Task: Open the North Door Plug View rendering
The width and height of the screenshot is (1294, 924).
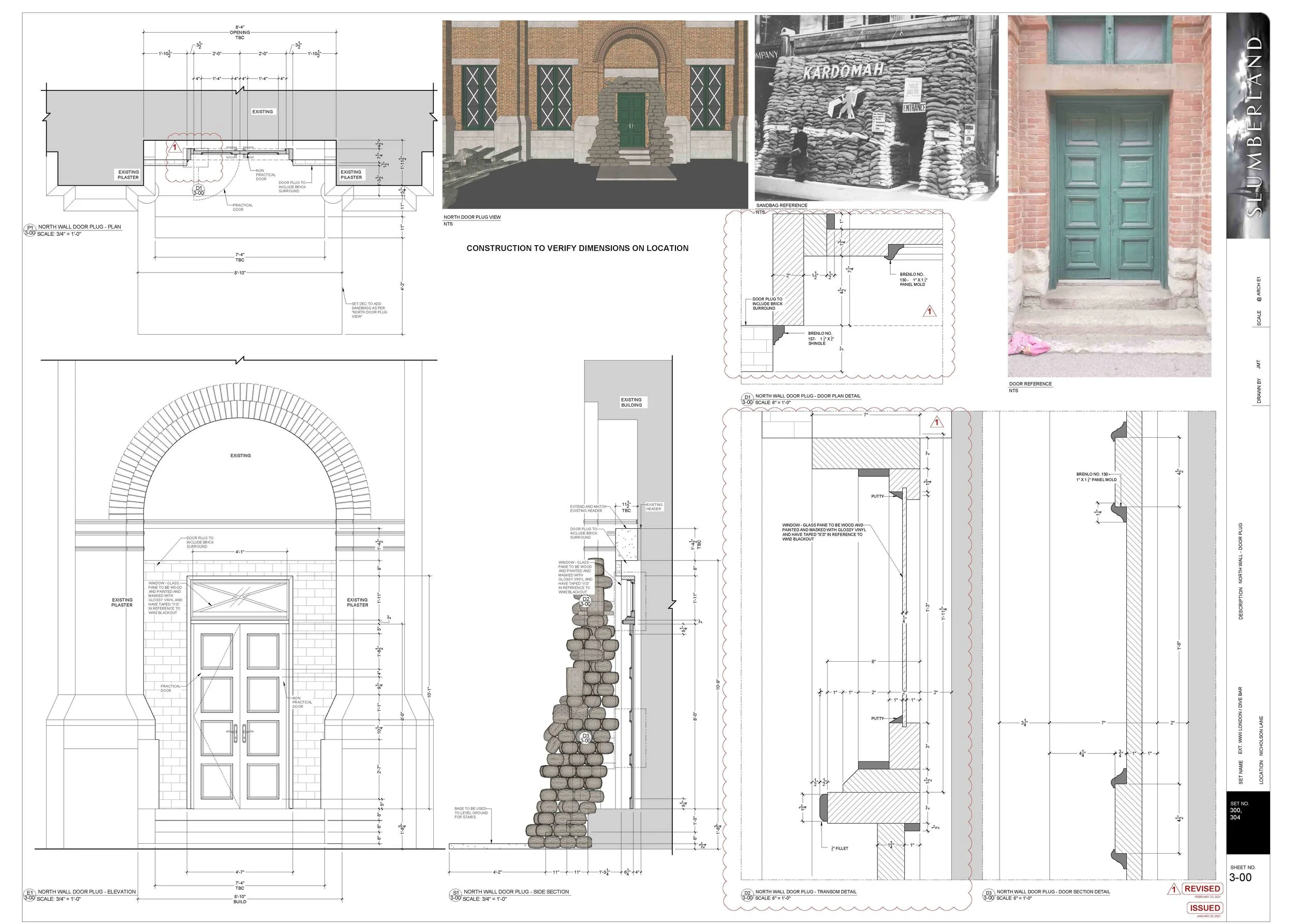Action: click(594, 114)
